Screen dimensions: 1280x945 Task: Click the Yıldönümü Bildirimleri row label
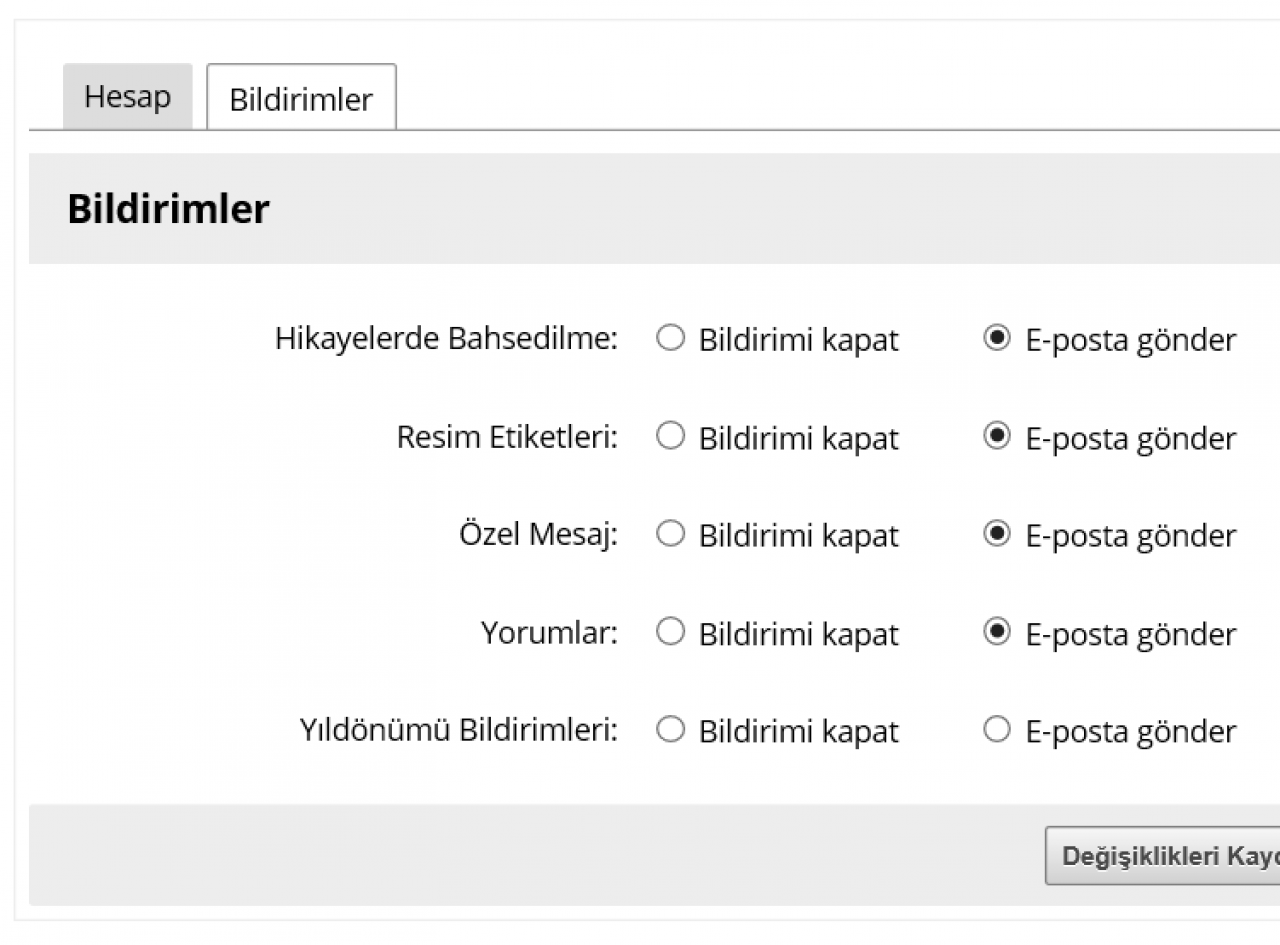[458, 731]
